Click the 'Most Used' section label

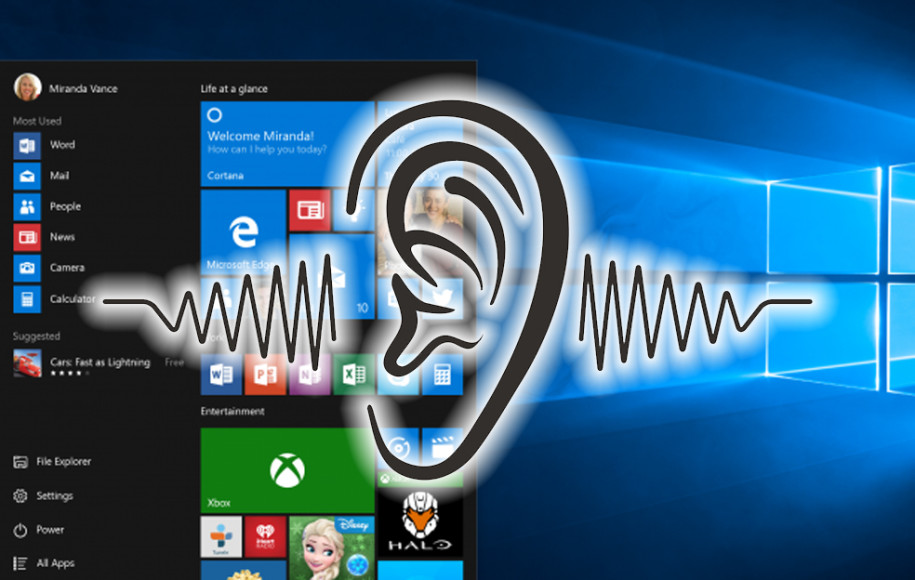(37, 121)
